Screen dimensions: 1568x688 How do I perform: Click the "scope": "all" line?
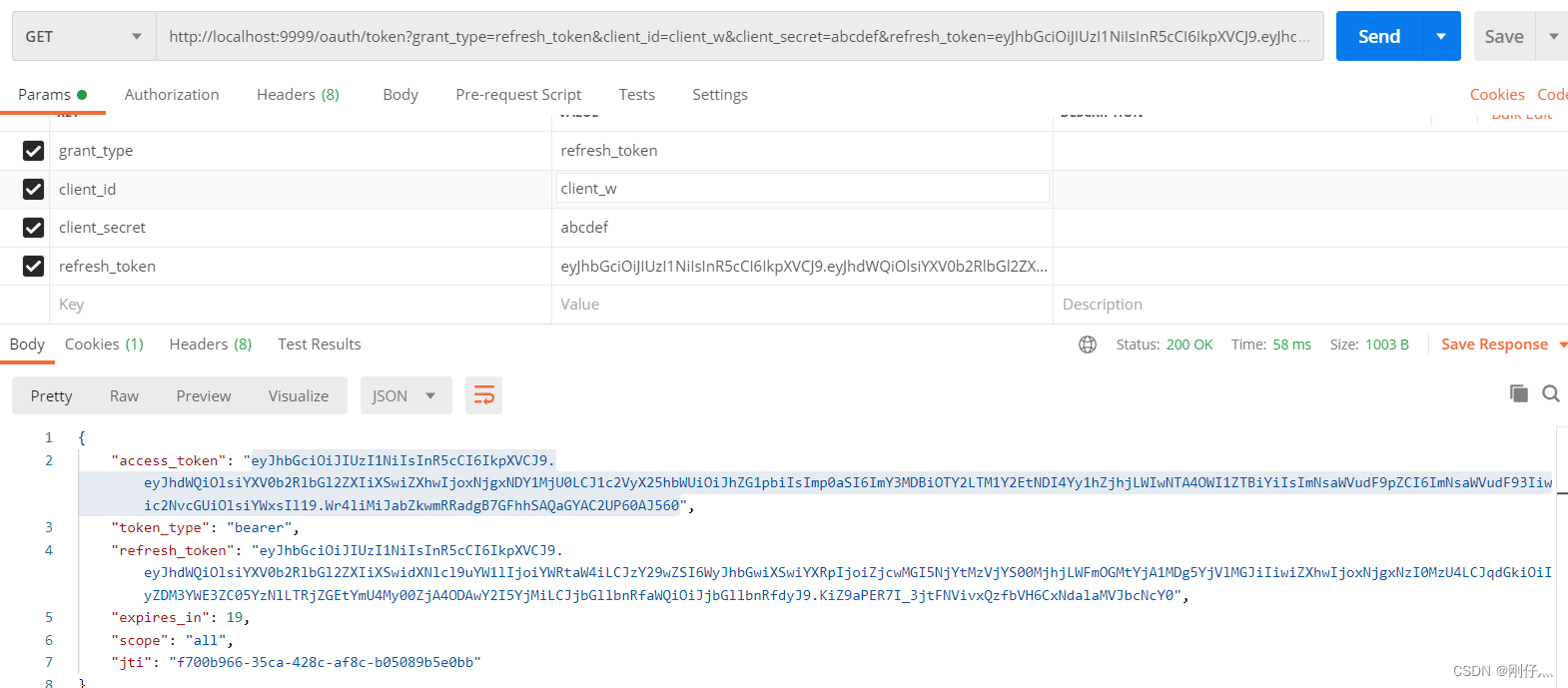[x=172, y=641]
